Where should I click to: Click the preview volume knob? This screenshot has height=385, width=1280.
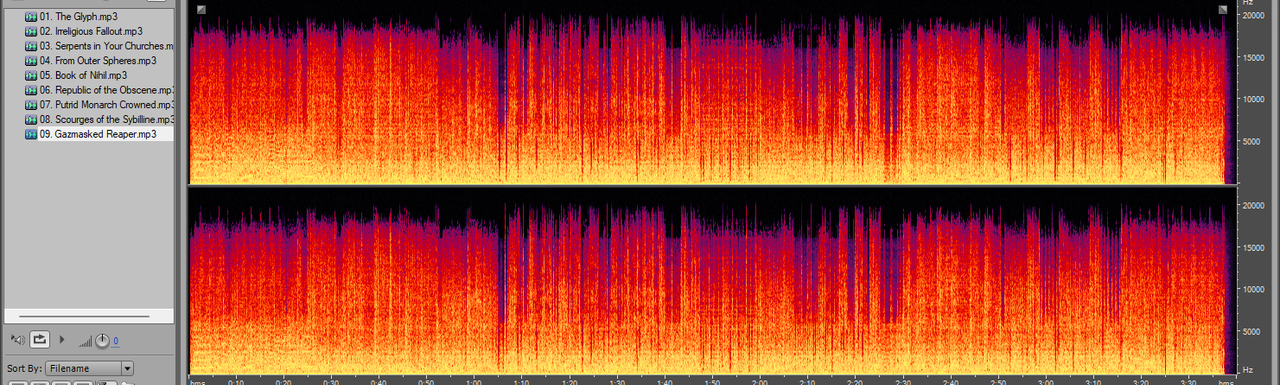101,341
